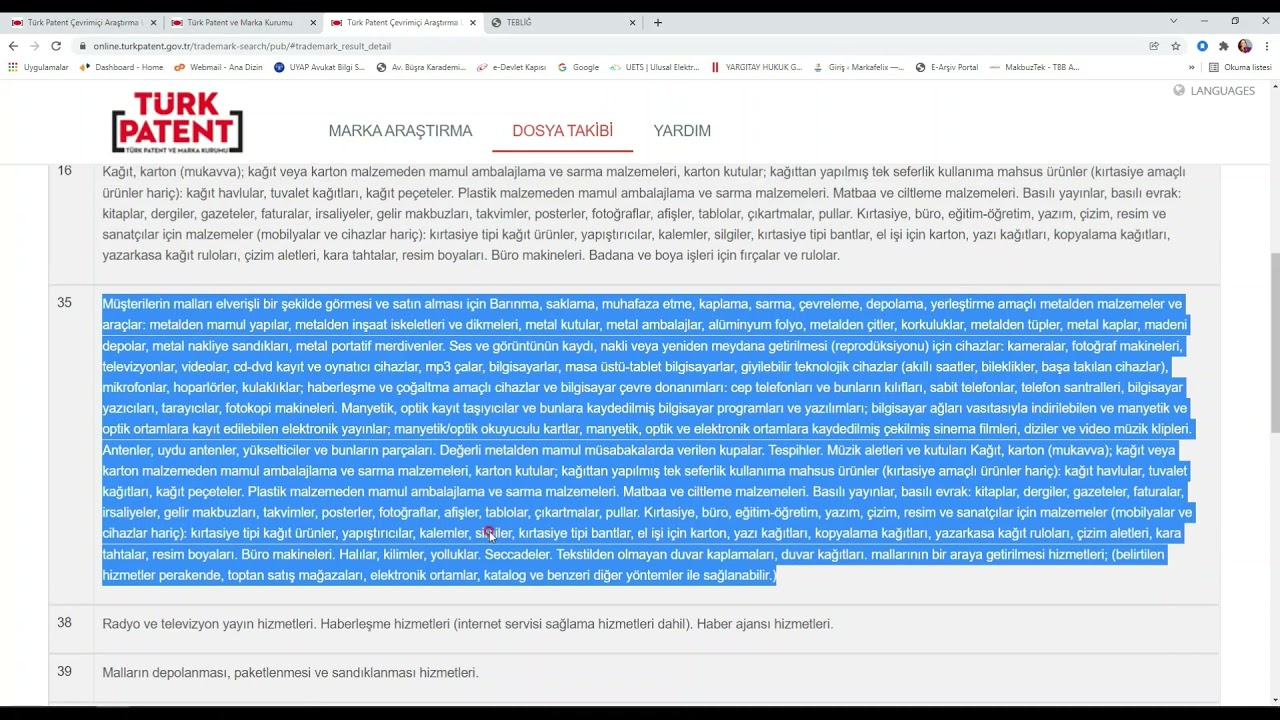Open the tab search chevron
Image resolution: width=1280 pixels, height=720 pixels.
[x=1173, y=21]
